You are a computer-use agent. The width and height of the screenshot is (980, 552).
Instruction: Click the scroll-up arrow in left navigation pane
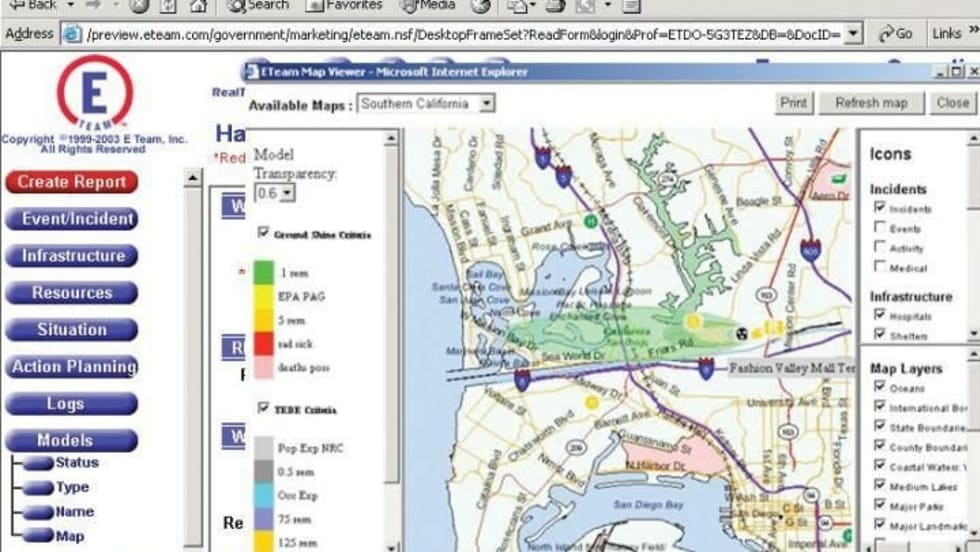pos(193,178)
